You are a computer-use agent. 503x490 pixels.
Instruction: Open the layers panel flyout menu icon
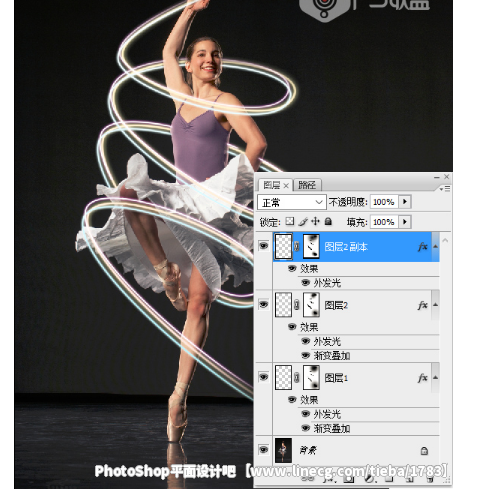click(x=445, y=189)
